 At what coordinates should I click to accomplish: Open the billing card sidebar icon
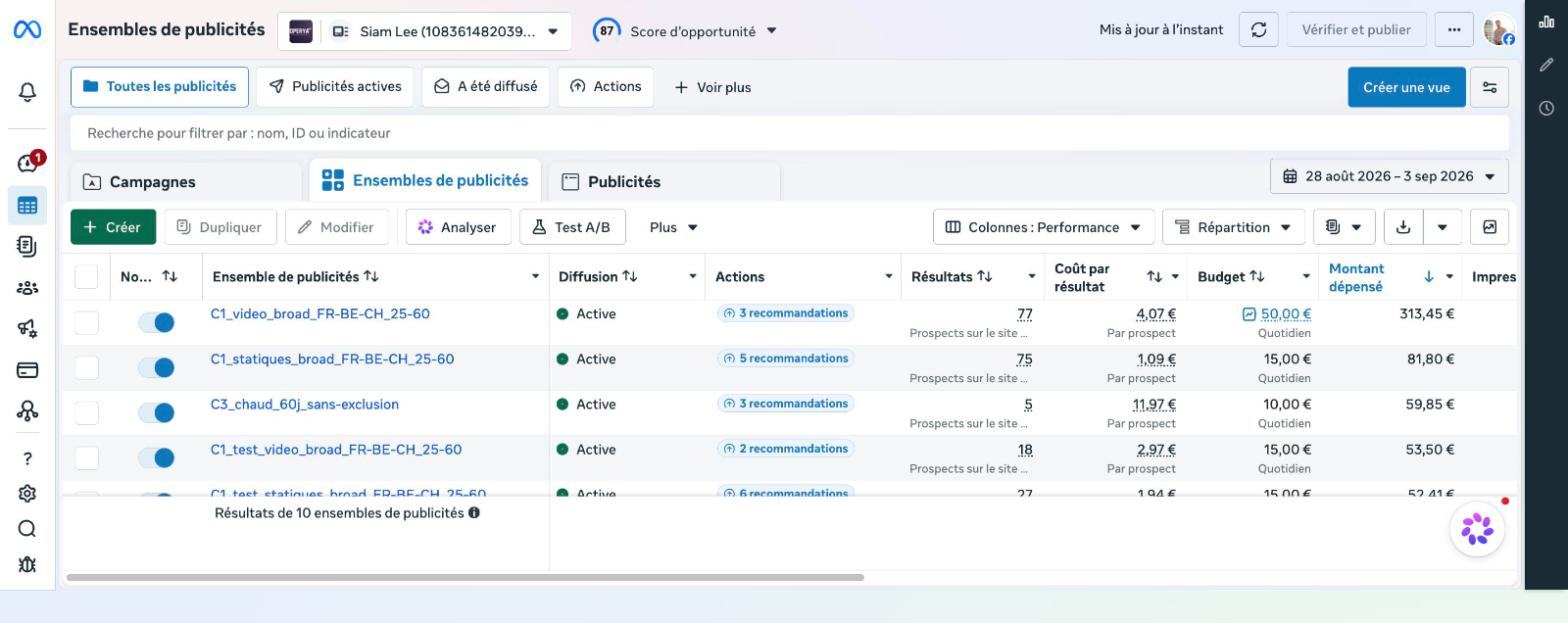pyautogui.click(x=27, y=370)
